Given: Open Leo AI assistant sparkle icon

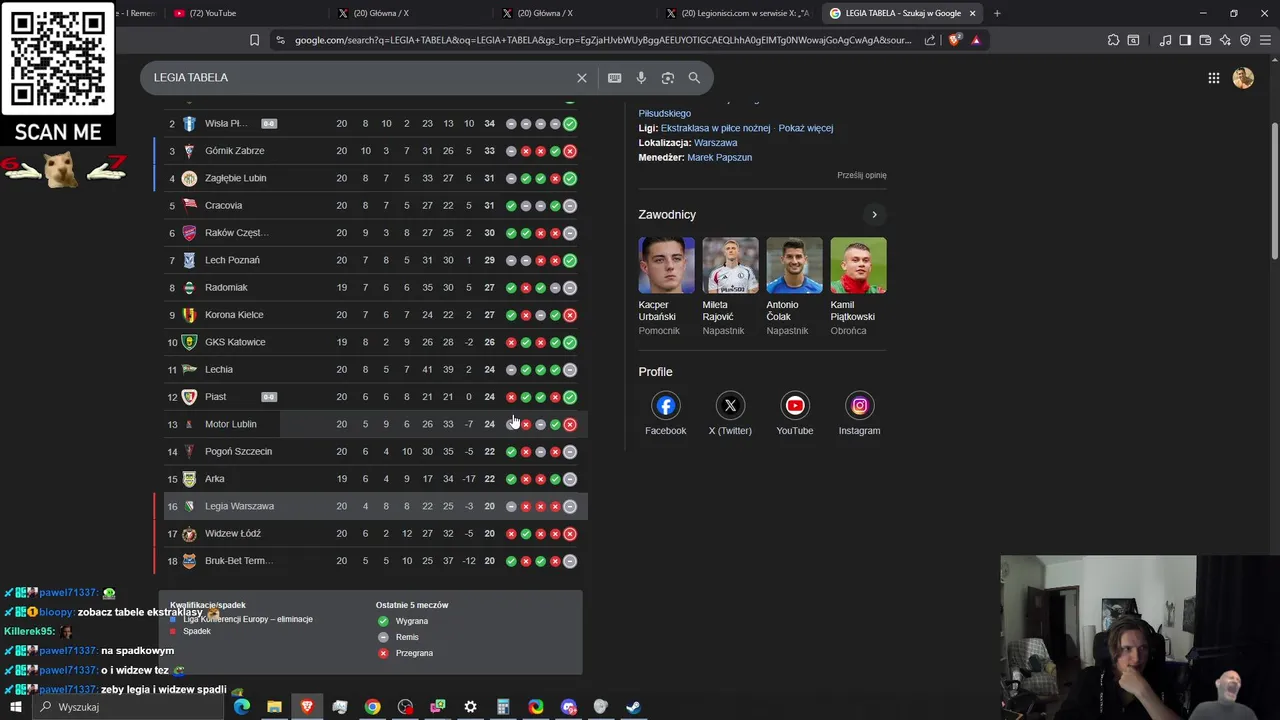Looking at the screenshot, I should tap(1225, 40).
